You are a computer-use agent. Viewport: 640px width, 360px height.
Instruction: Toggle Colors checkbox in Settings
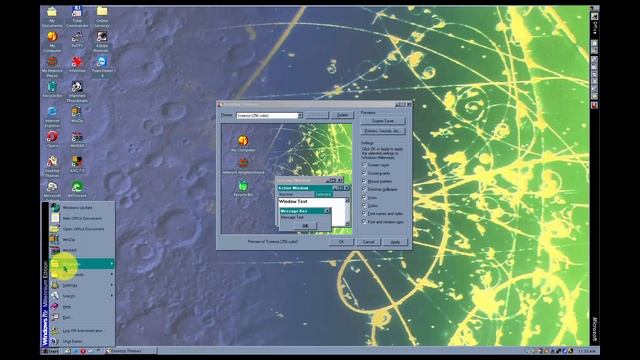point(364,205)
